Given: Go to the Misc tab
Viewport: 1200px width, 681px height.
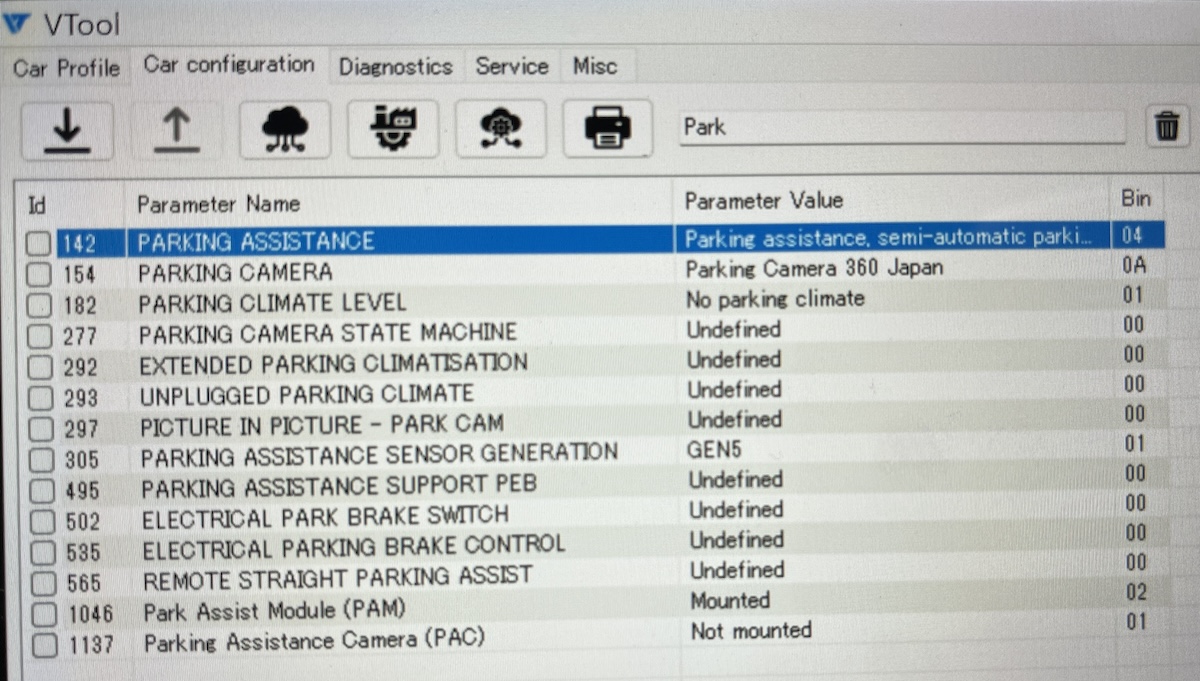Looking at the screenshot, I should tap(594, 67).
